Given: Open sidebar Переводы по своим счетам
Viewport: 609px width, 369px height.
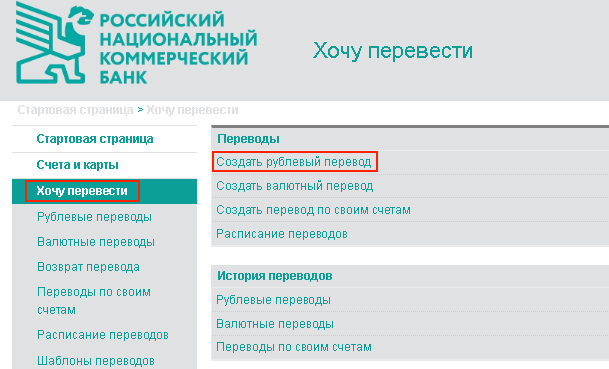Looking at the screenshot, I should pos(94,301).
